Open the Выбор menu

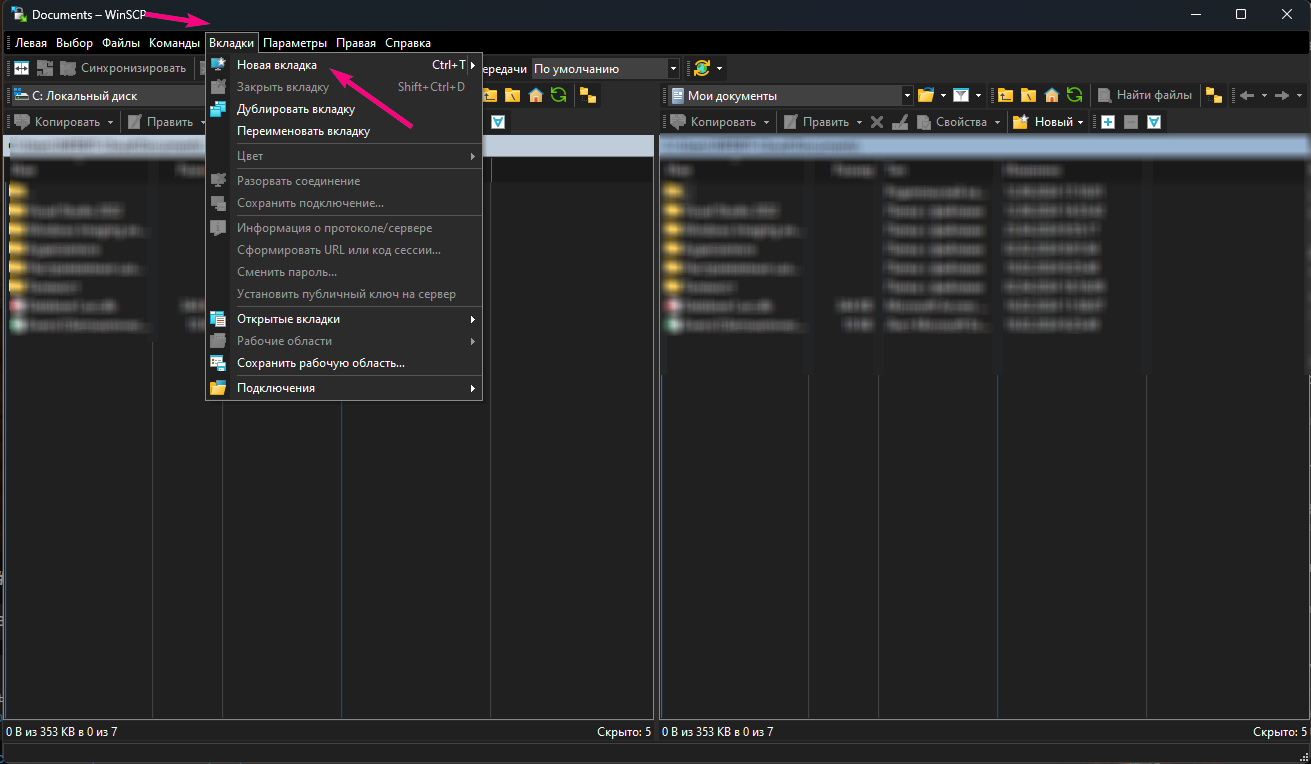pyautogui.click(x=75, y=43)
